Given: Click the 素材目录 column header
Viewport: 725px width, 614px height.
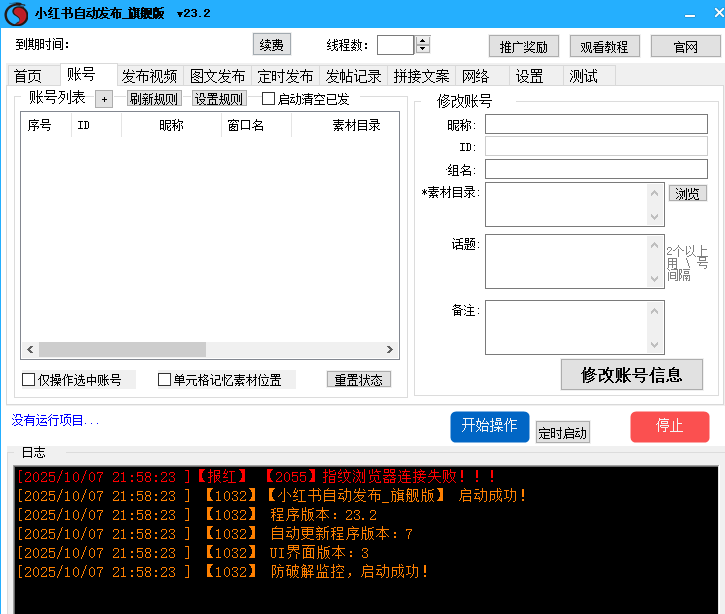Looking at the screenshot, I should [x=345, y=125].
